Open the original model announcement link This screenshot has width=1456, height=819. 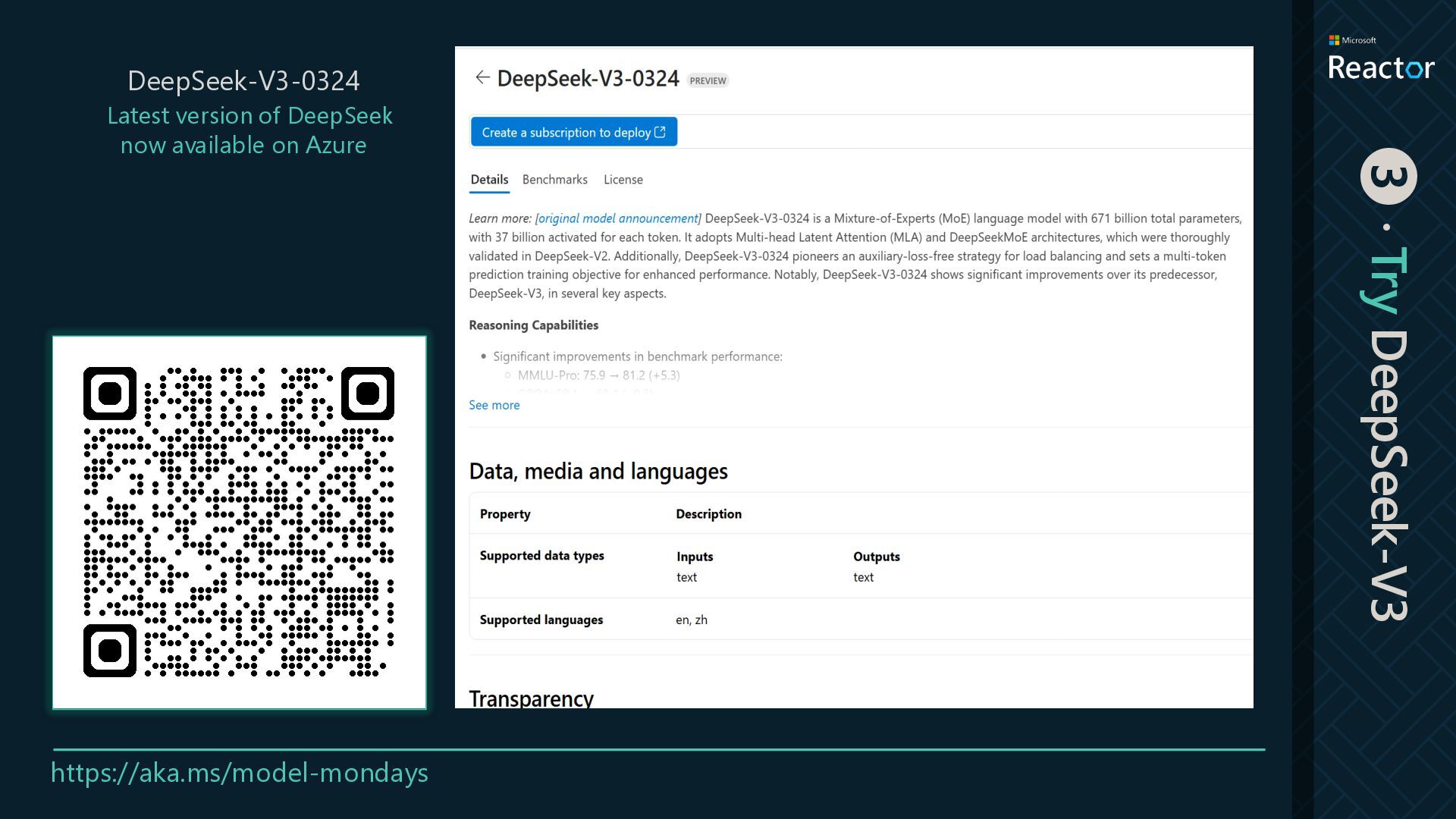coord(618,218)
